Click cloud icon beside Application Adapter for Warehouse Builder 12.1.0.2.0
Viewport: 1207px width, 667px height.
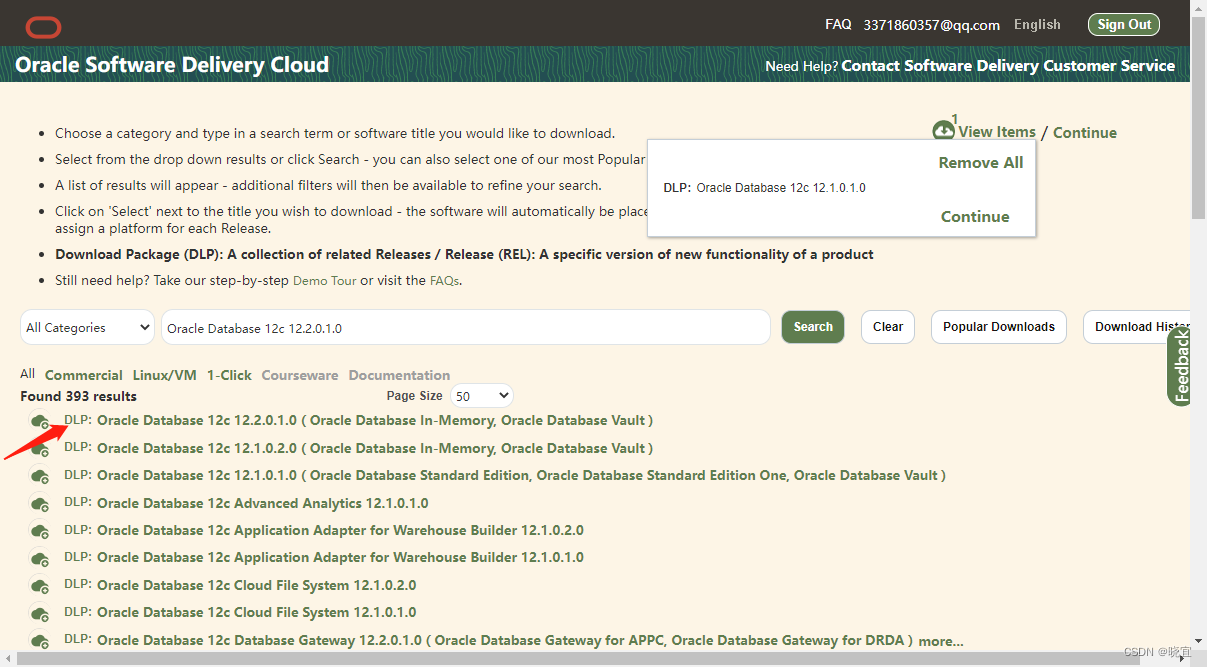click(40, 531)
